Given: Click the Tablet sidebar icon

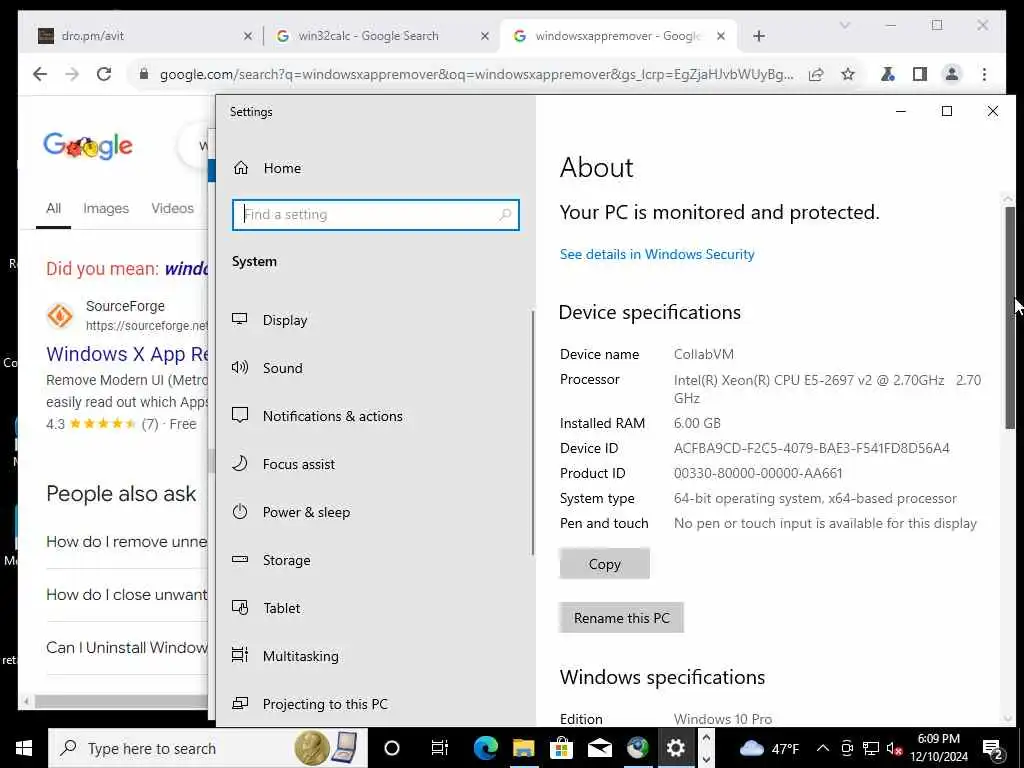Looking at the screenshot, I should pos(240,608).
